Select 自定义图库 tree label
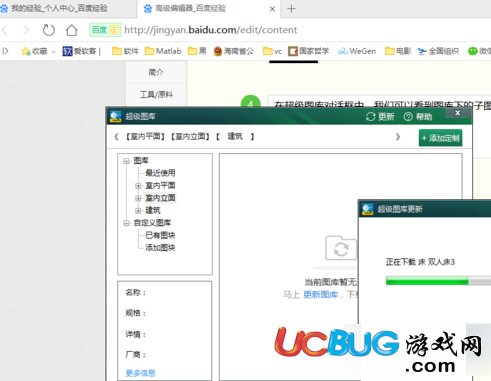 tap(152, 223)
